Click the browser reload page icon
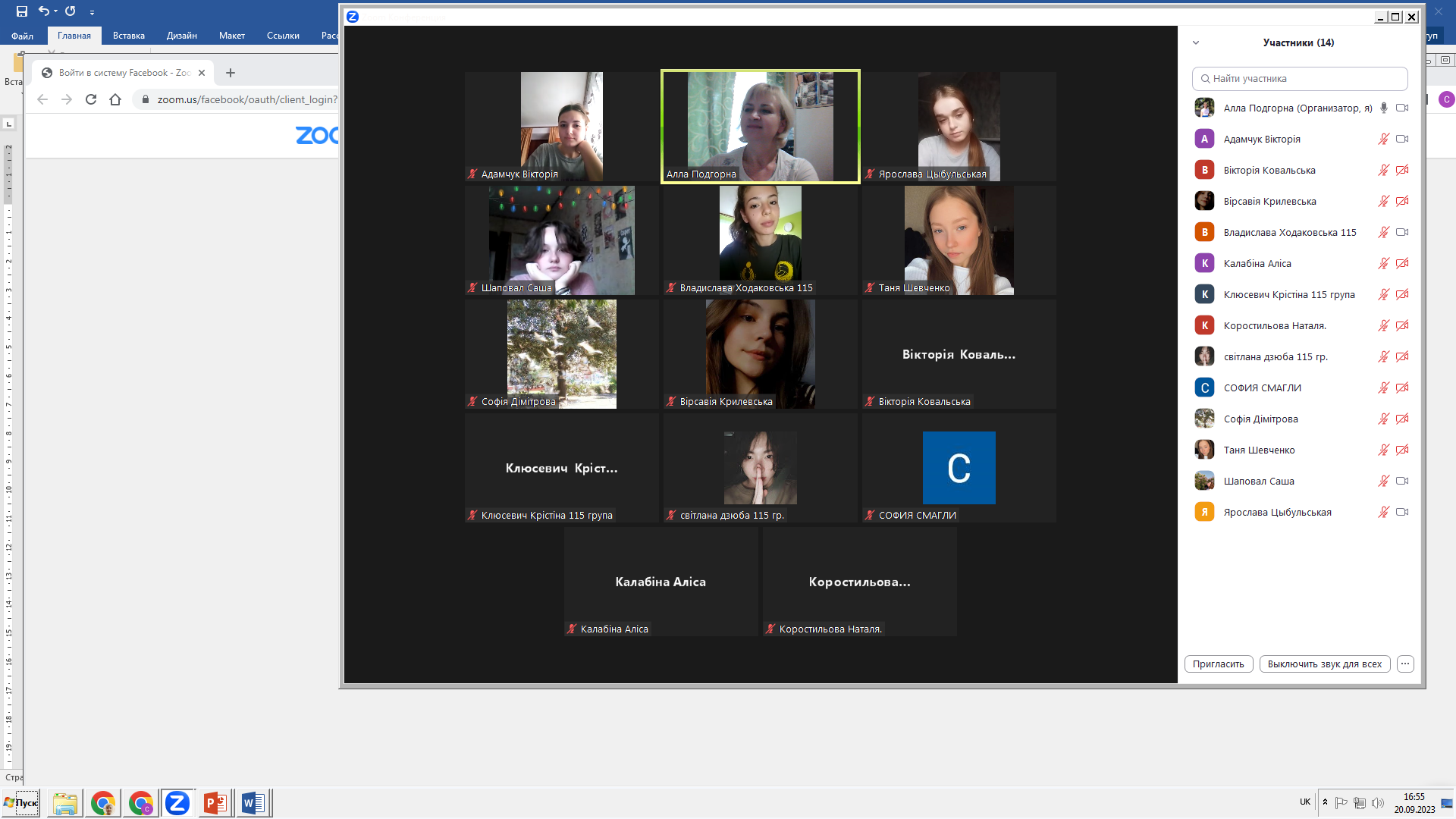The image size is (1456, 819). coord(91,99)
